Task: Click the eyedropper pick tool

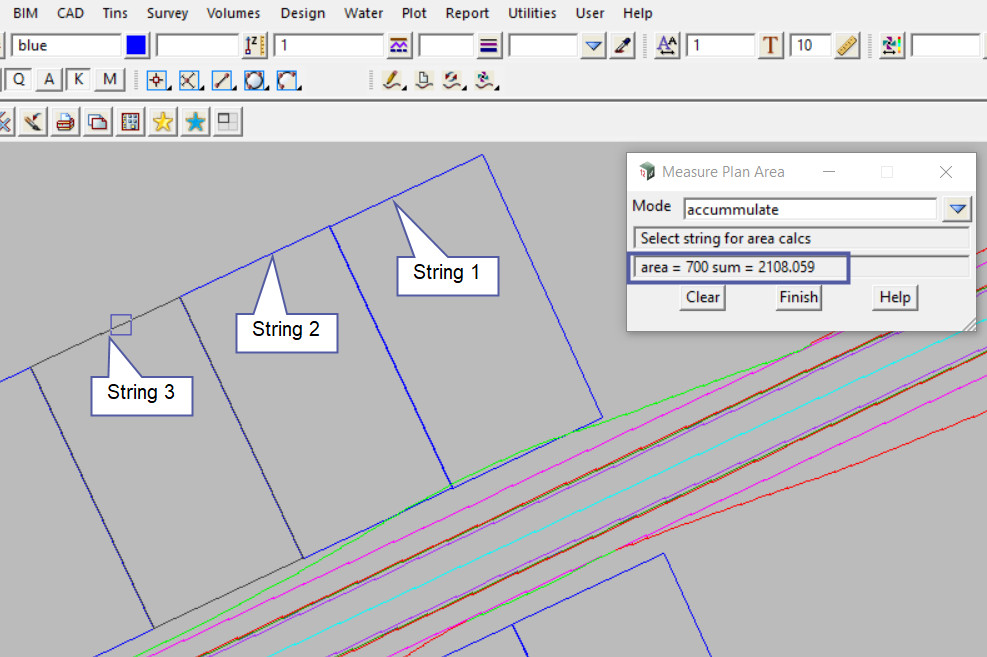Action: tap(623, 46)
